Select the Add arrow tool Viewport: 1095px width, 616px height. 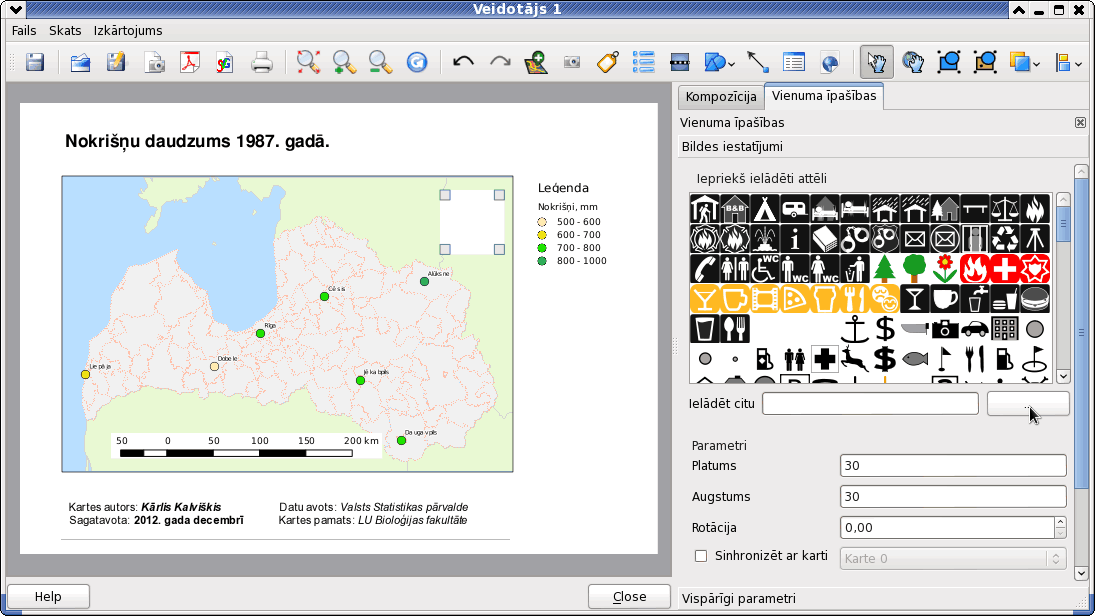(758, 63)
